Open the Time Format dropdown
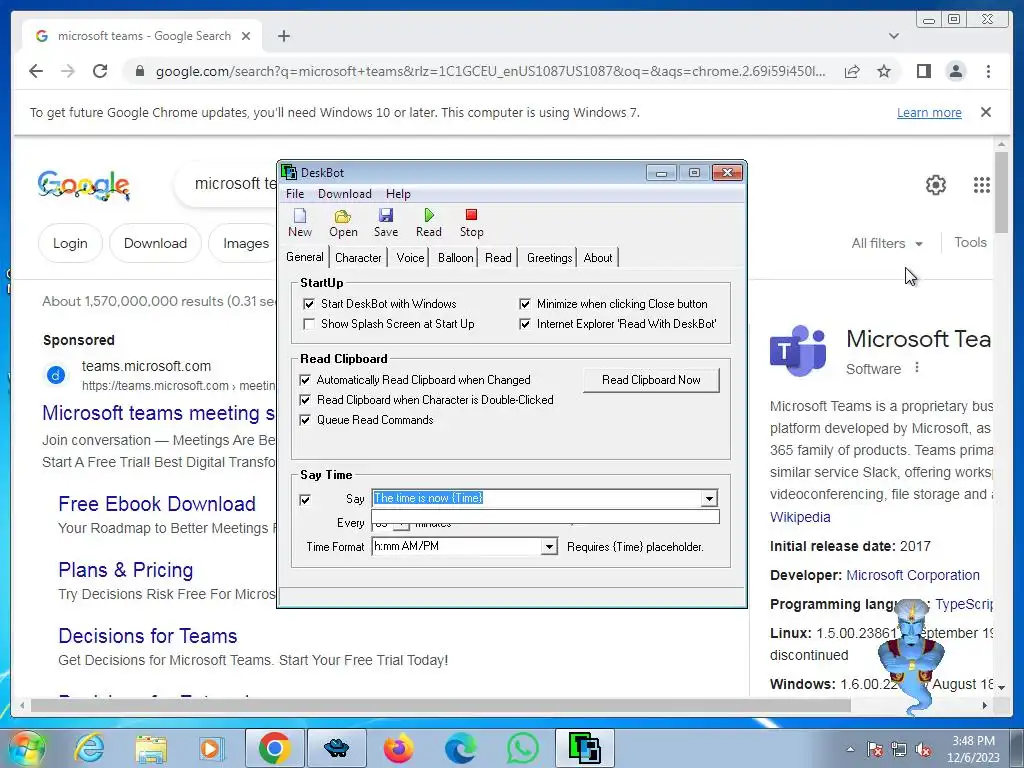 pos(549,547)
